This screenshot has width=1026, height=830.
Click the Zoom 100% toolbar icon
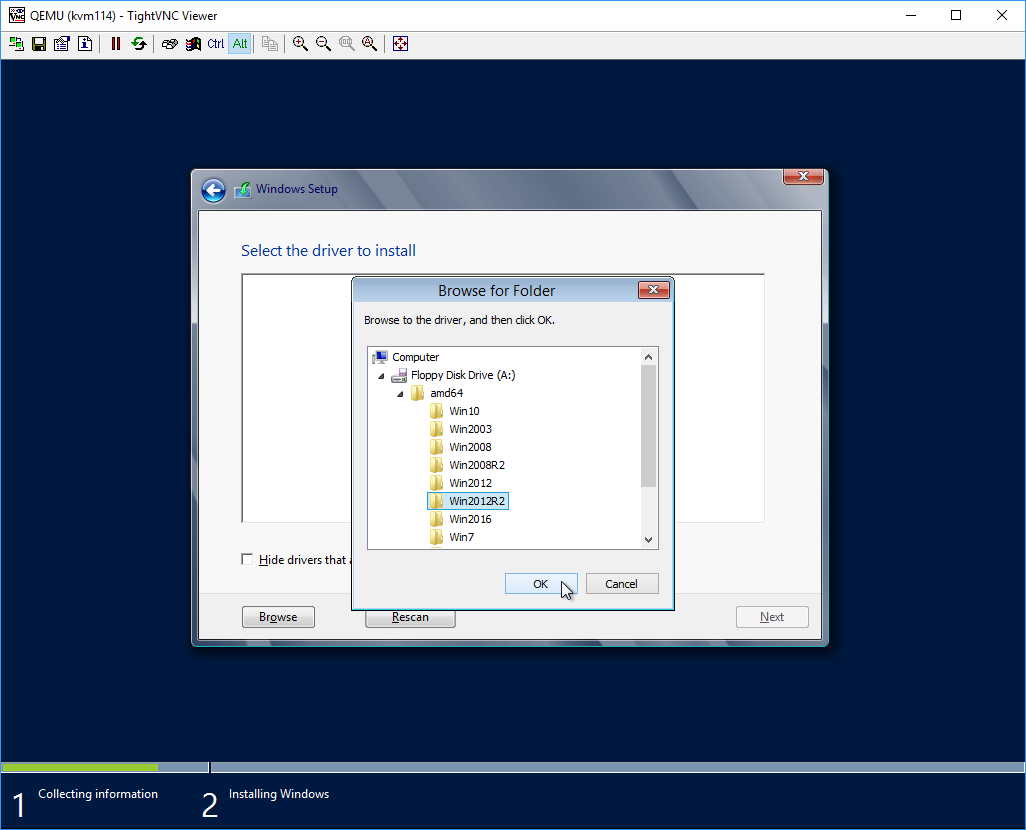pyautogui.click(x=347, y=44)
